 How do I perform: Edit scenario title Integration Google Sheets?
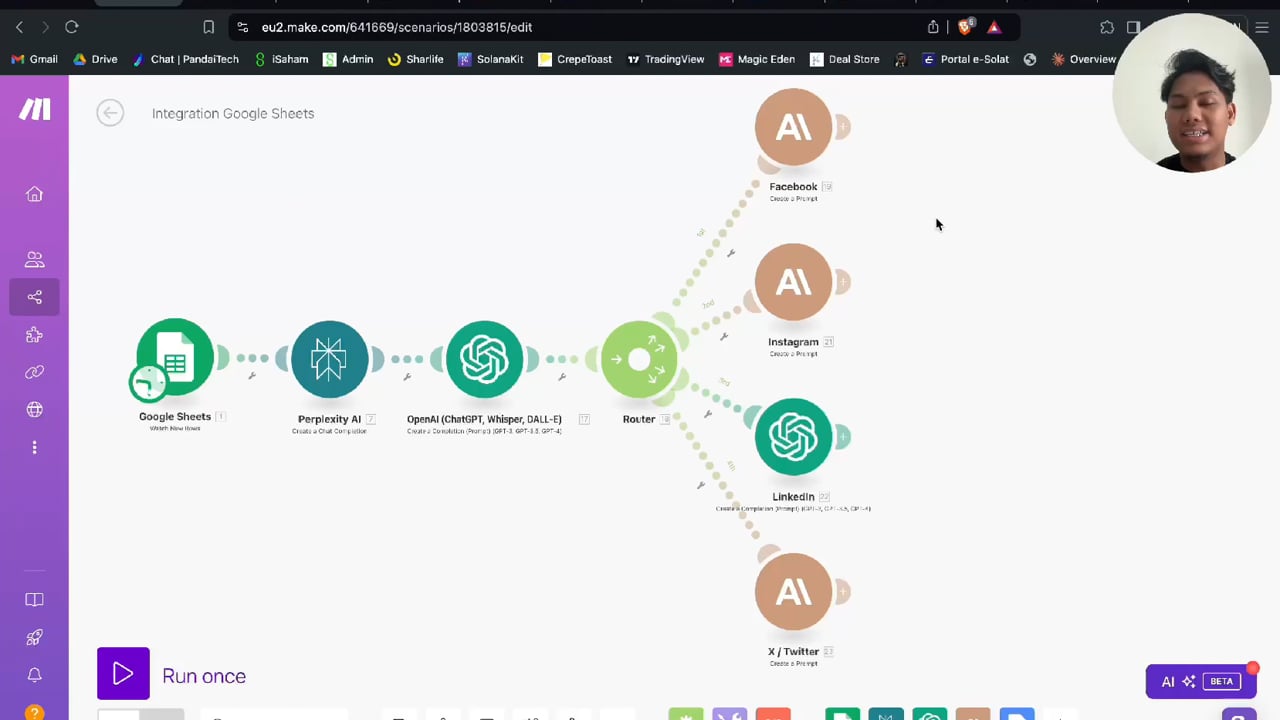click(233, 113)
